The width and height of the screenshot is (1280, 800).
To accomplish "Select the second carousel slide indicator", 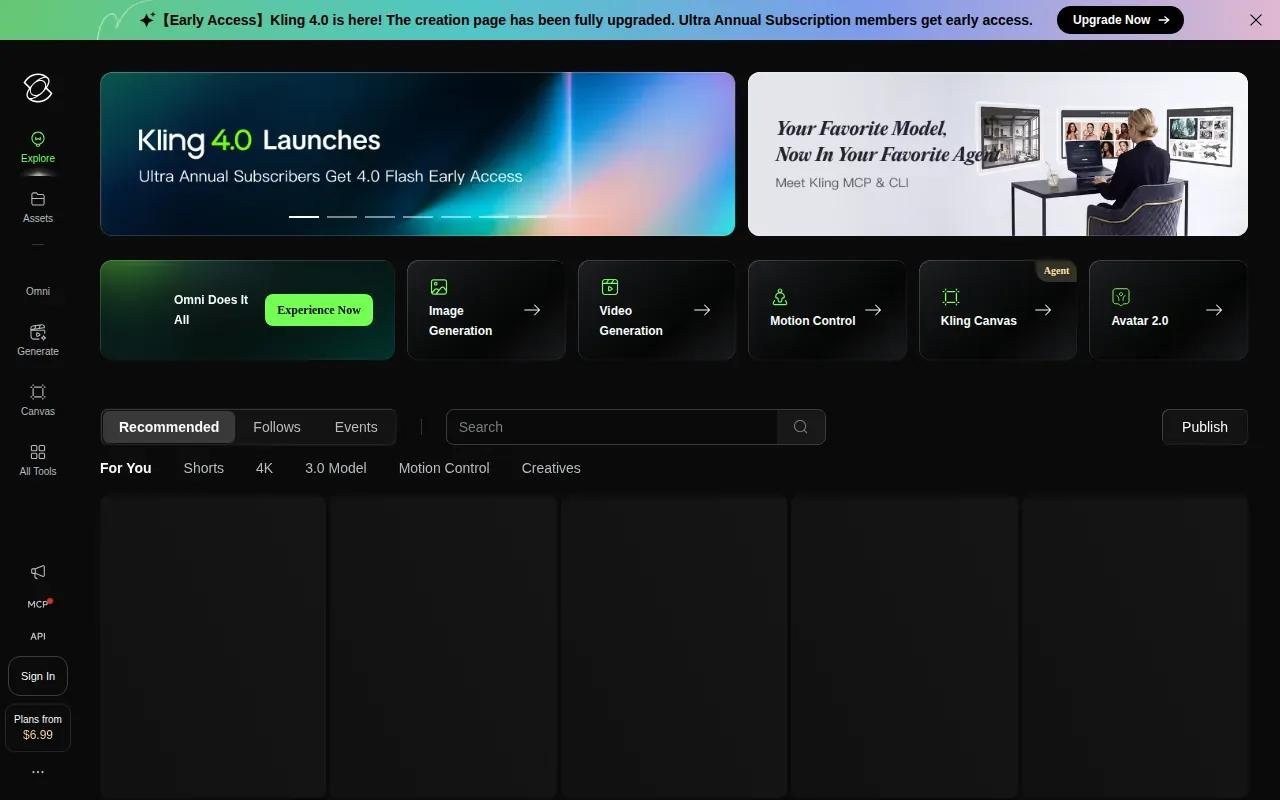I will pos(342,216).
